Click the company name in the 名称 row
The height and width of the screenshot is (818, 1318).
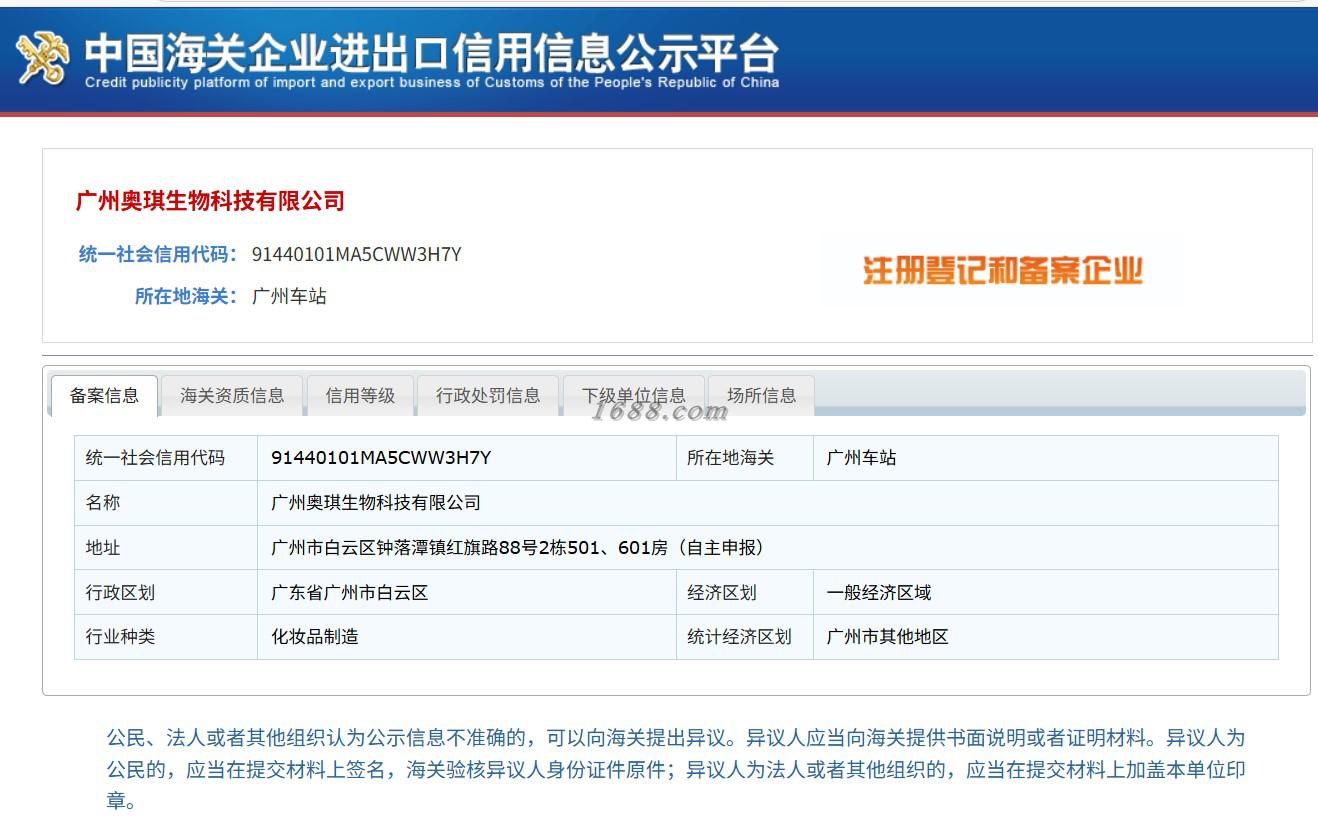pos(768,503)
